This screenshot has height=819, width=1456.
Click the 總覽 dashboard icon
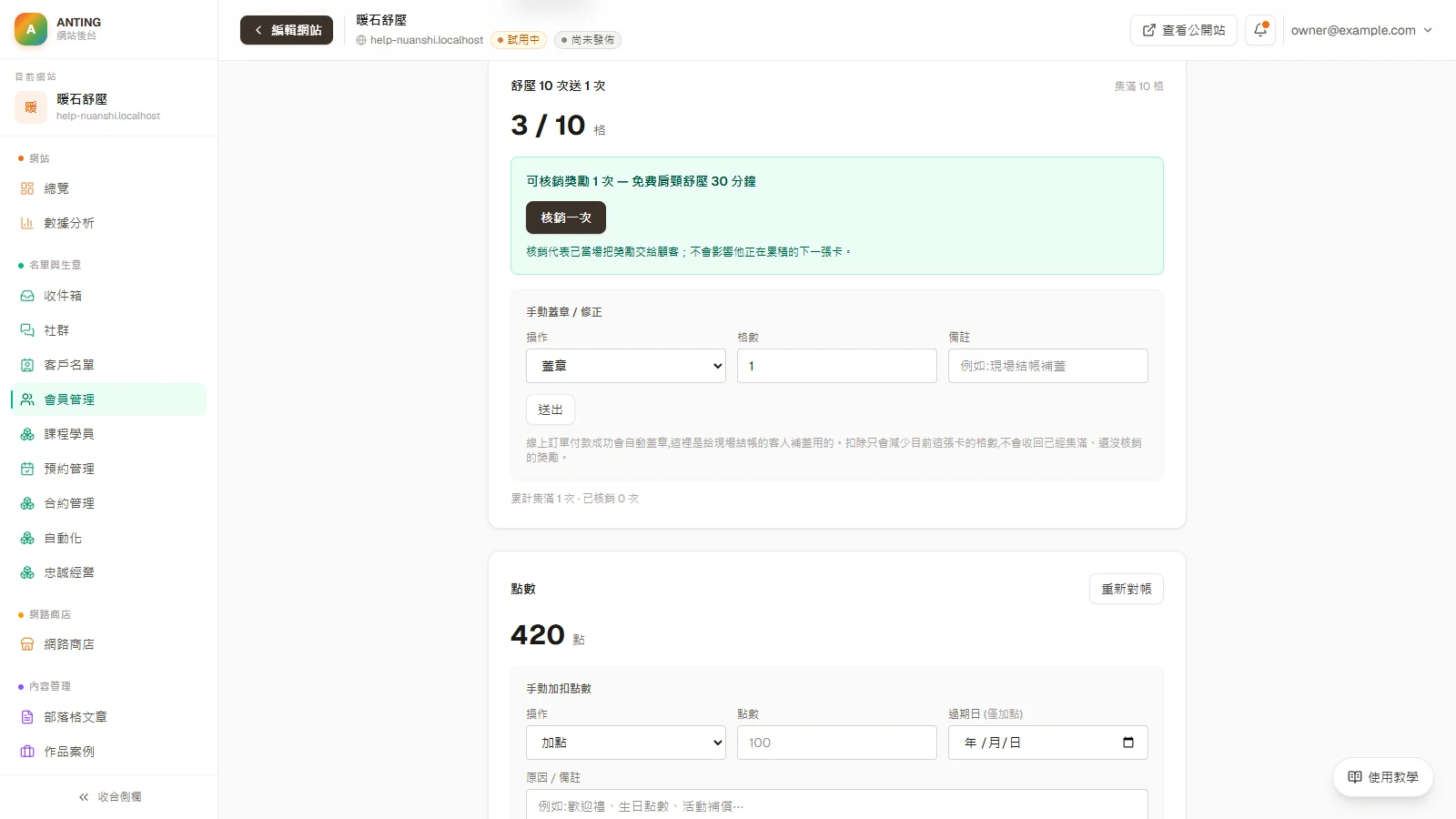(27, 188)
